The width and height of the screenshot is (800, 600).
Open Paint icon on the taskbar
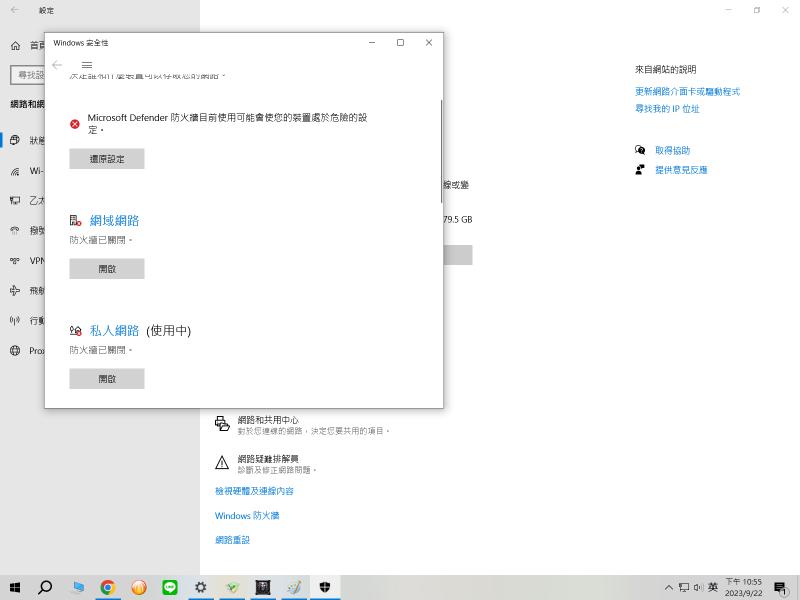[294, 588]
